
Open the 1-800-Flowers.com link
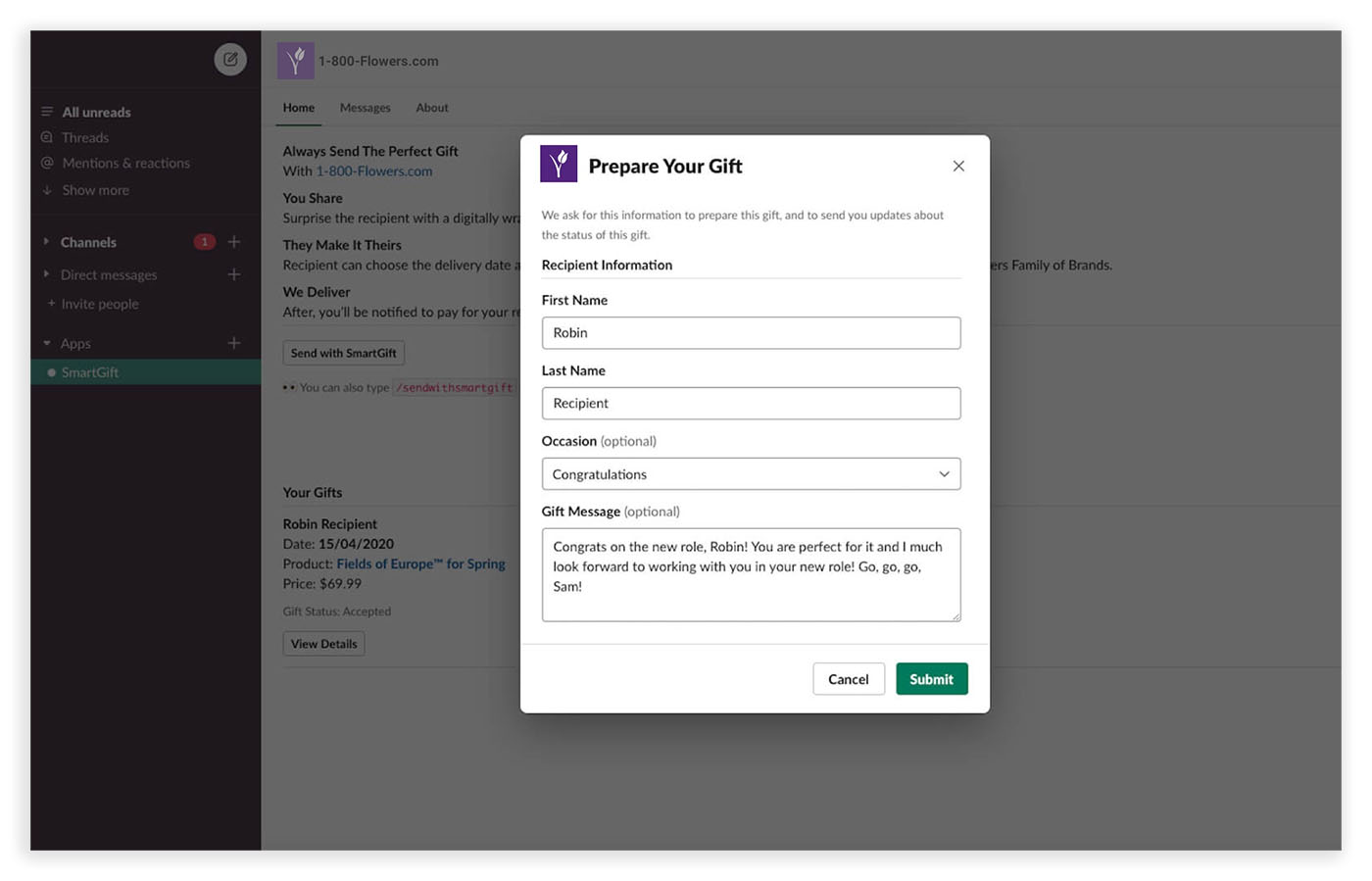(x=374, y=171)
